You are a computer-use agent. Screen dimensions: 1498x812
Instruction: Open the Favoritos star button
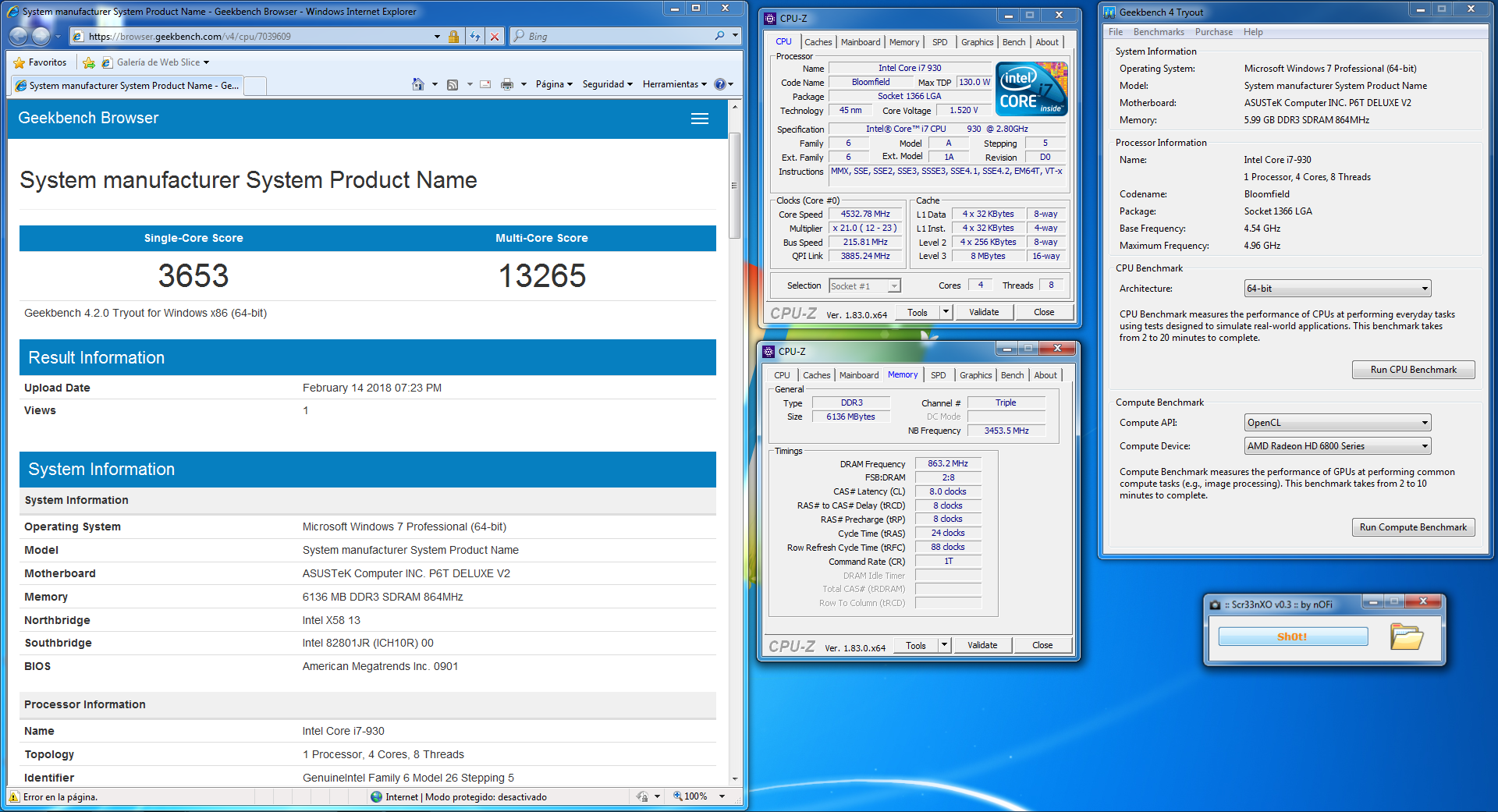[41, 62]
